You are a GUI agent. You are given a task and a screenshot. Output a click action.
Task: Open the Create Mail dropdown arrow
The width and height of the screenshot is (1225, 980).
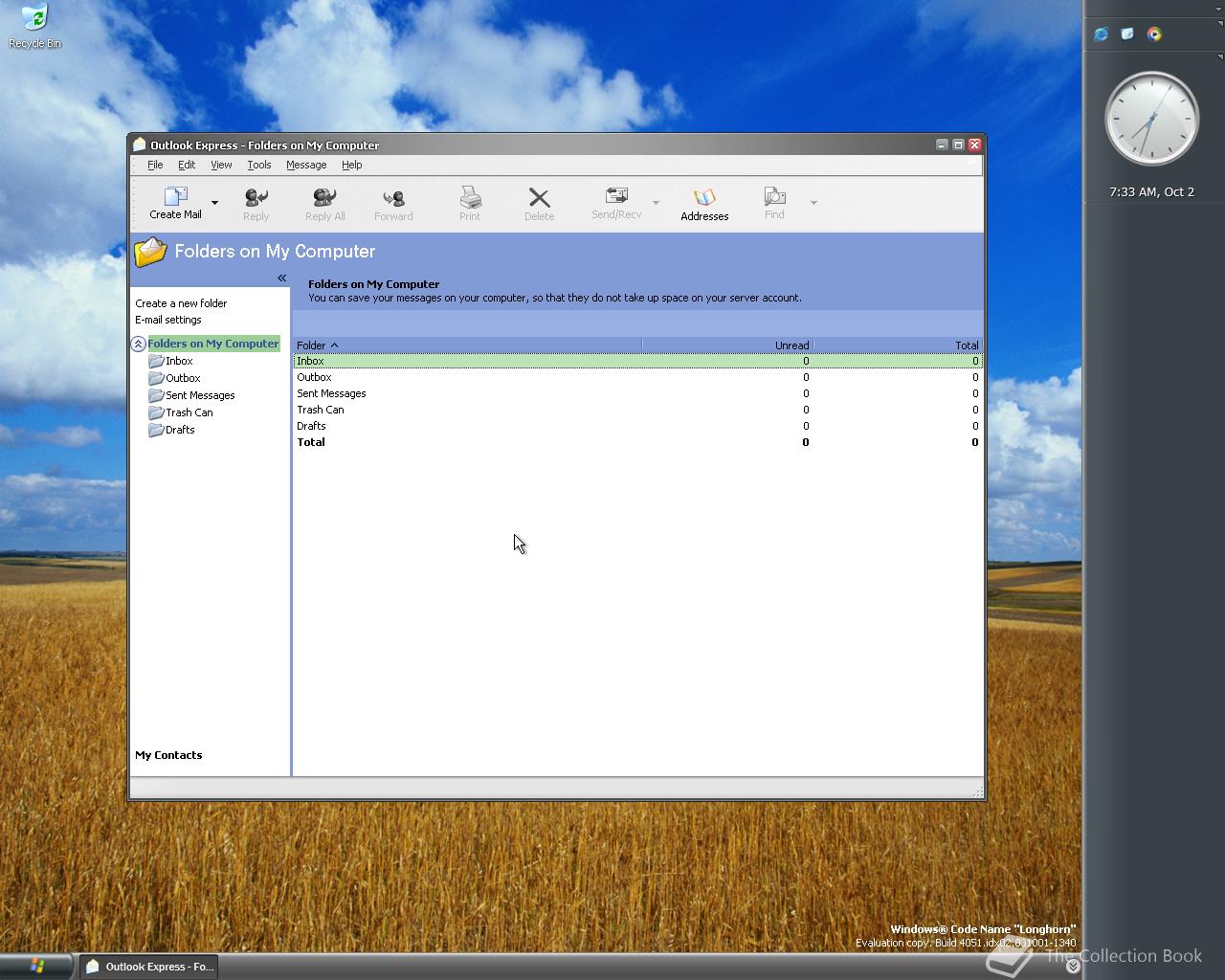pos(214,203)
